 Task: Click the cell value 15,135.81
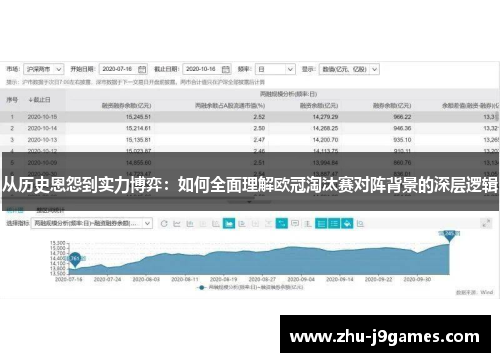click(x=138, y=140)
